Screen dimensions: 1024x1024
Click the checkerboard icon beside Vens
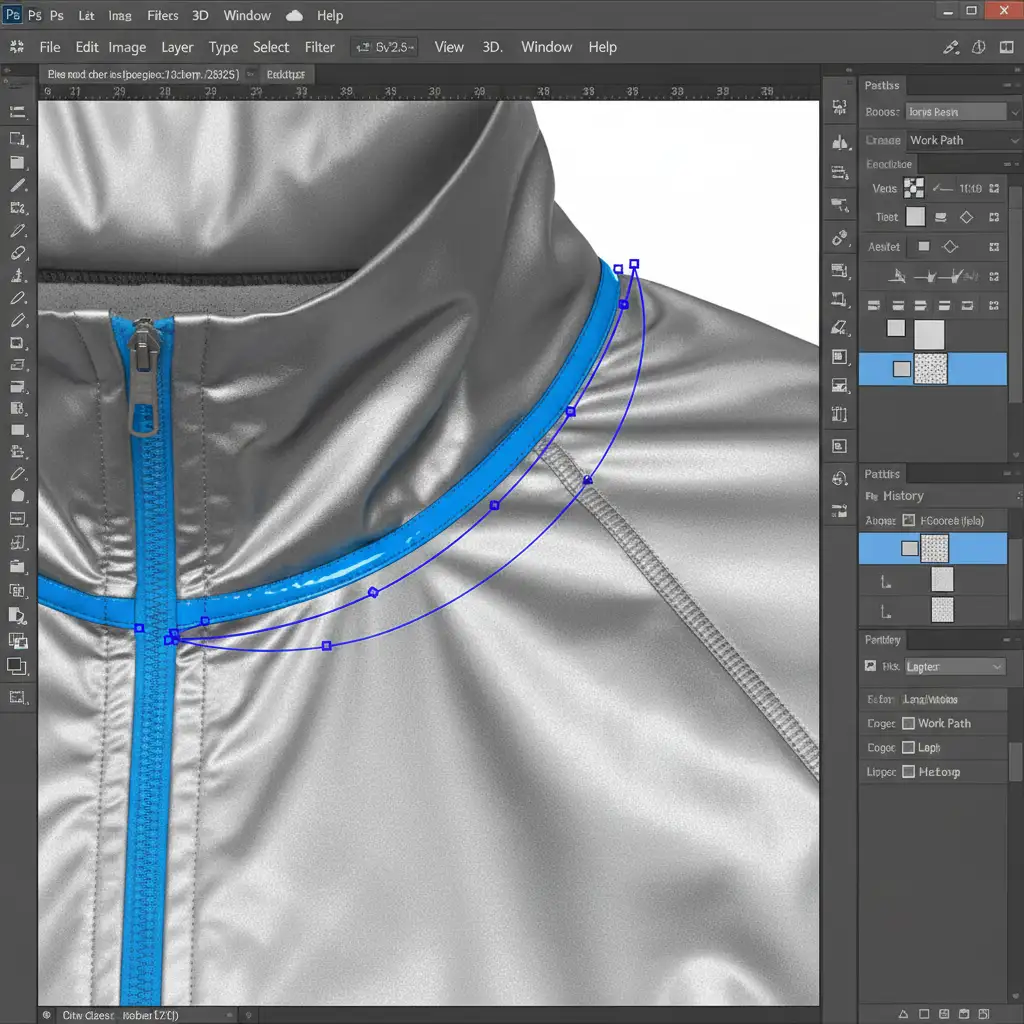(913, 188)
